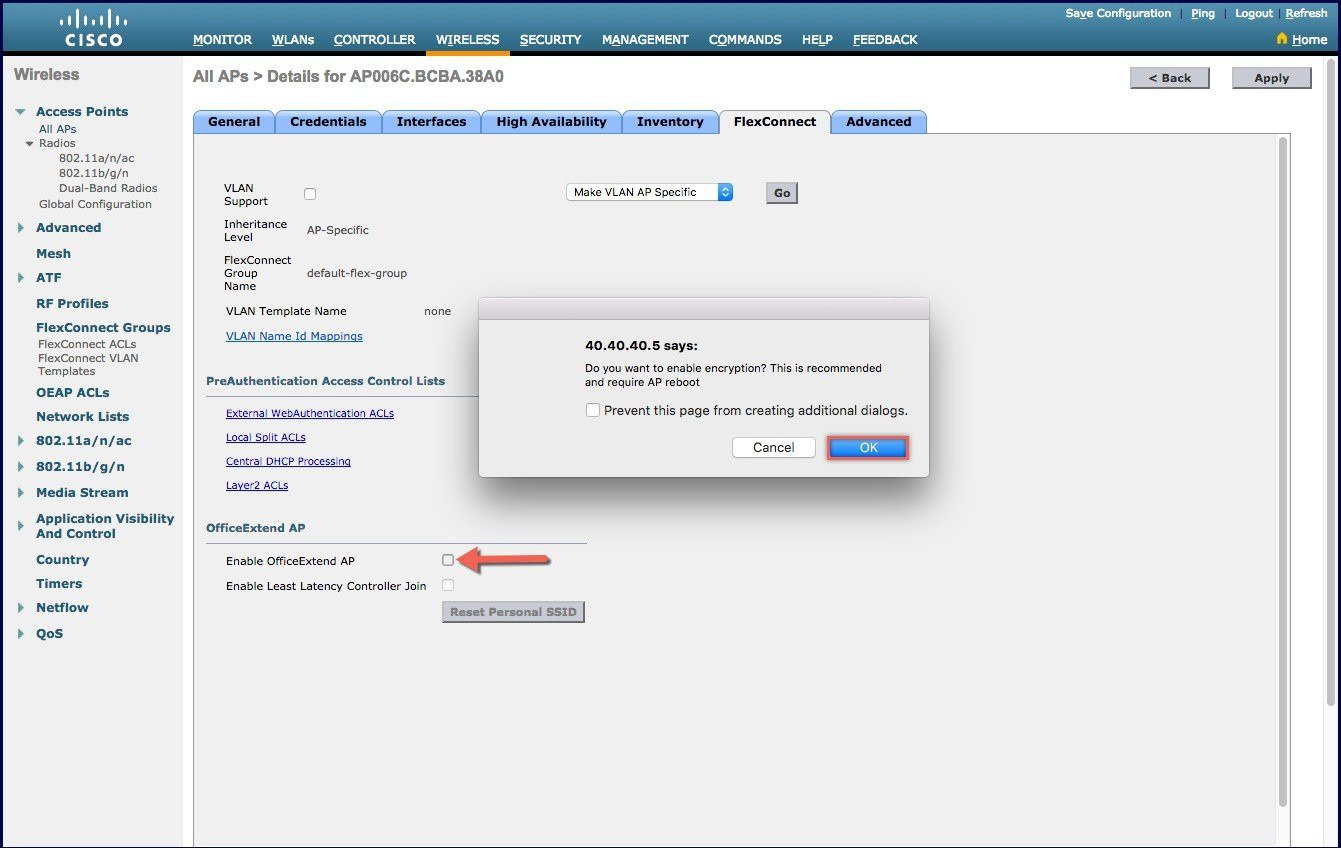1341x850 pixels.
Task: Click Reset Personal SSID button
Action: click(x=513, y=612)
